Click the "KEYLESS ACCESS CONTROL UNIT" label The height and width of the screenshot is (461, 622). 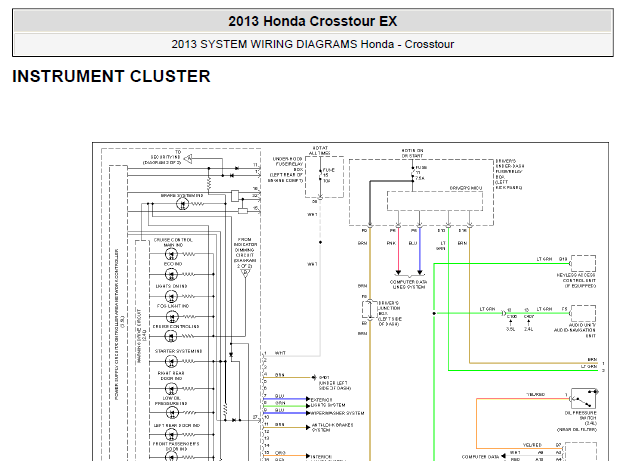pyautogui.click(x=576, y=278)
